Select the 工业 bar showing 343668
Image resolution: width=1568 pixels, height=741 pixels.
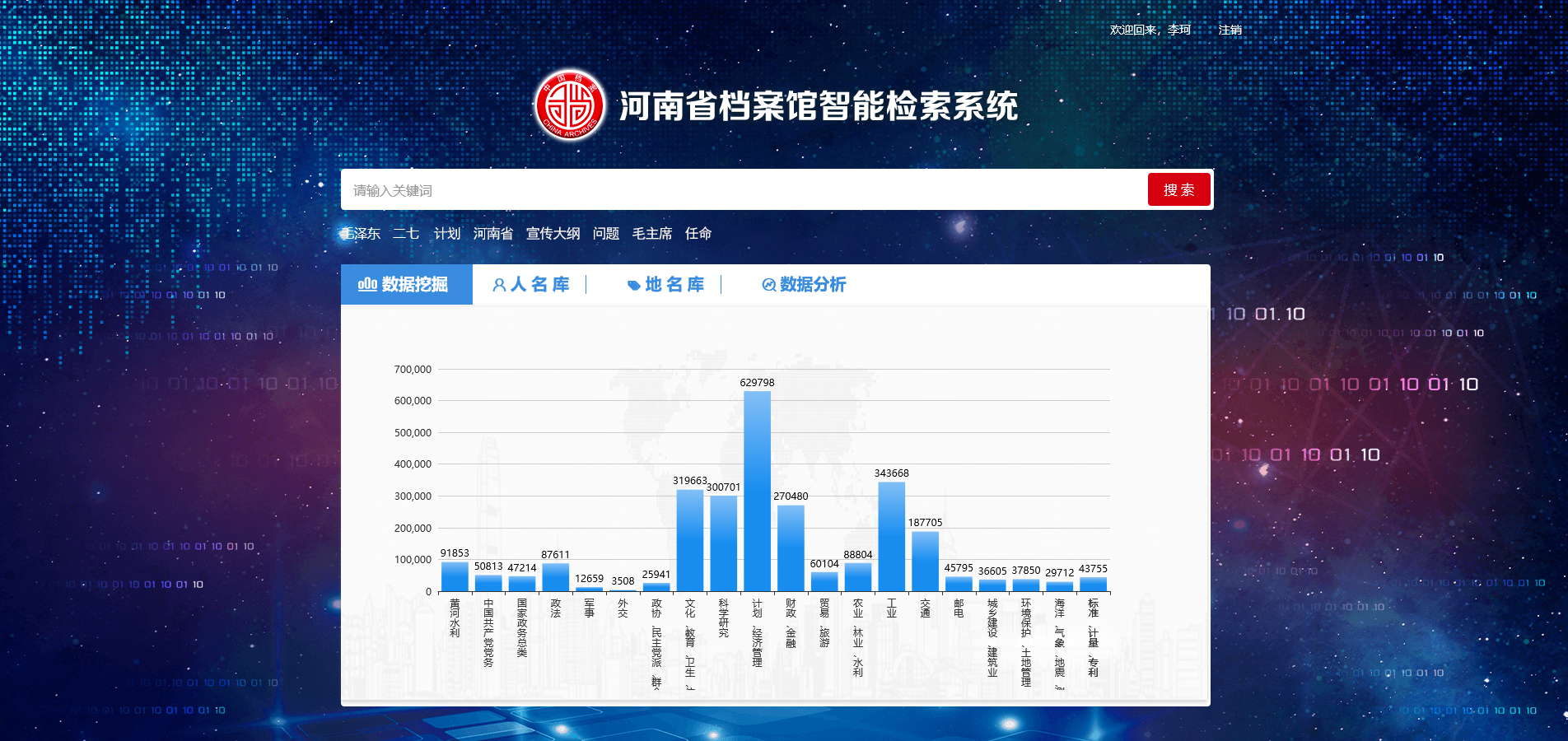[x=891, y=536]
